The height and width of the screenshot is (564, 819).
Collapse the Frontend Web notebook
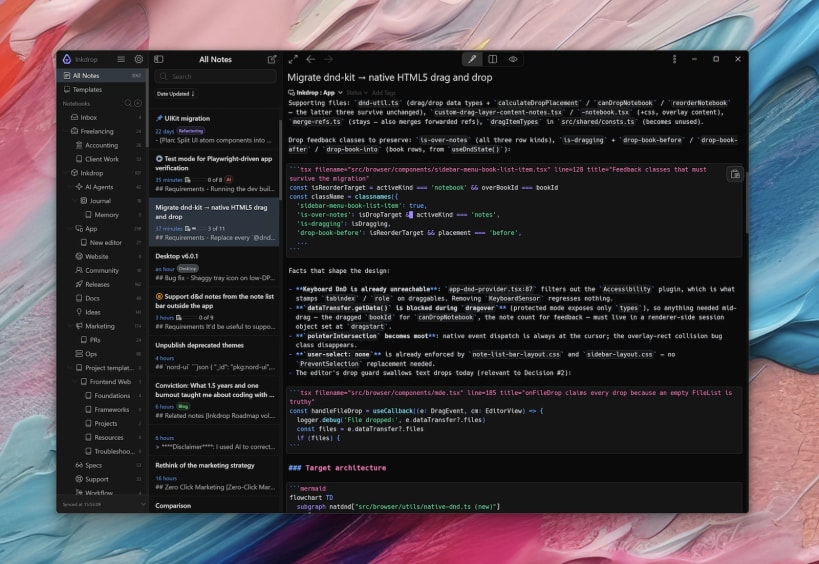(75, 382)
